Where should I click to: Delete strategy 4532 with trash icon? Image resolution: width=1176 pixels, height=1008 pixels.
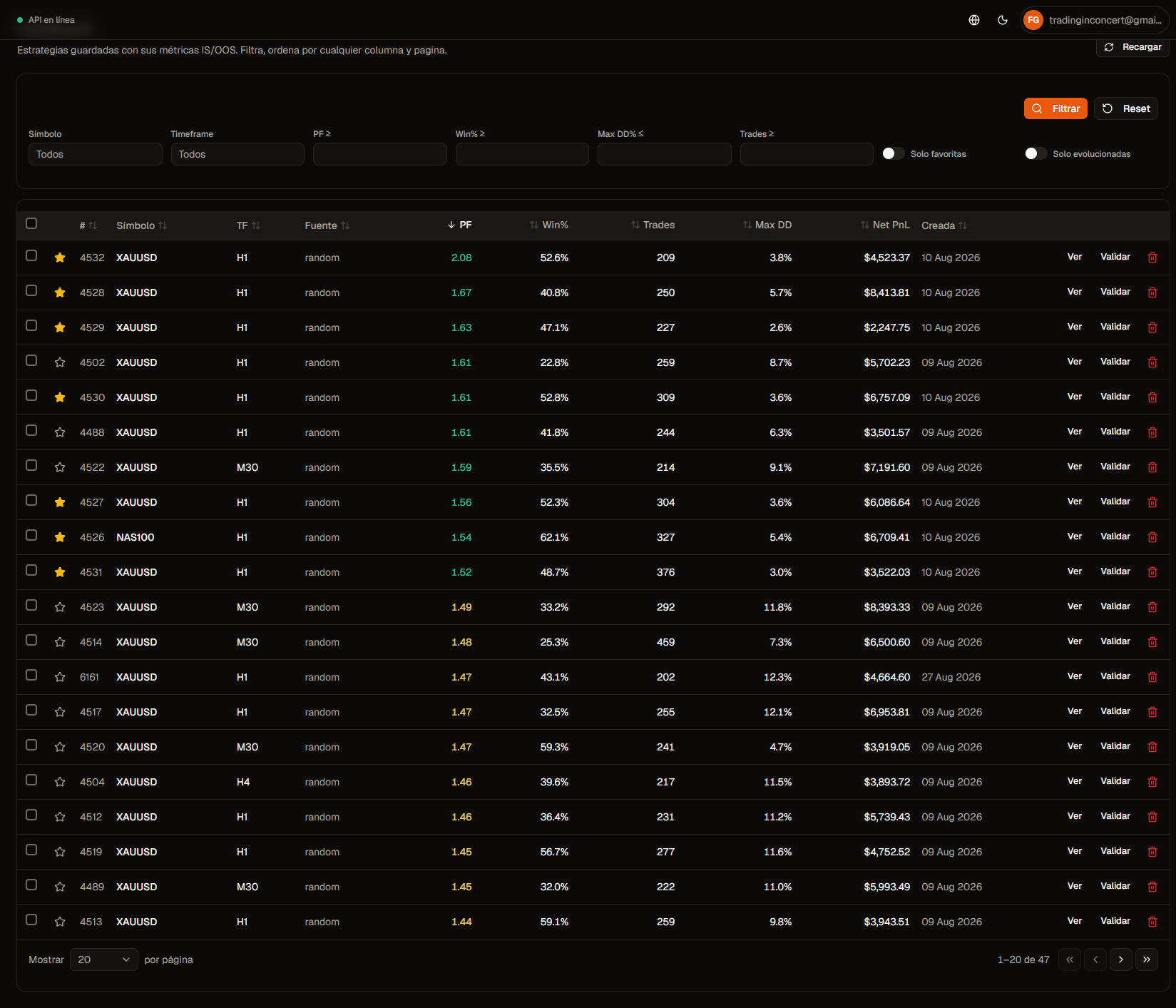pos(1152,258)
